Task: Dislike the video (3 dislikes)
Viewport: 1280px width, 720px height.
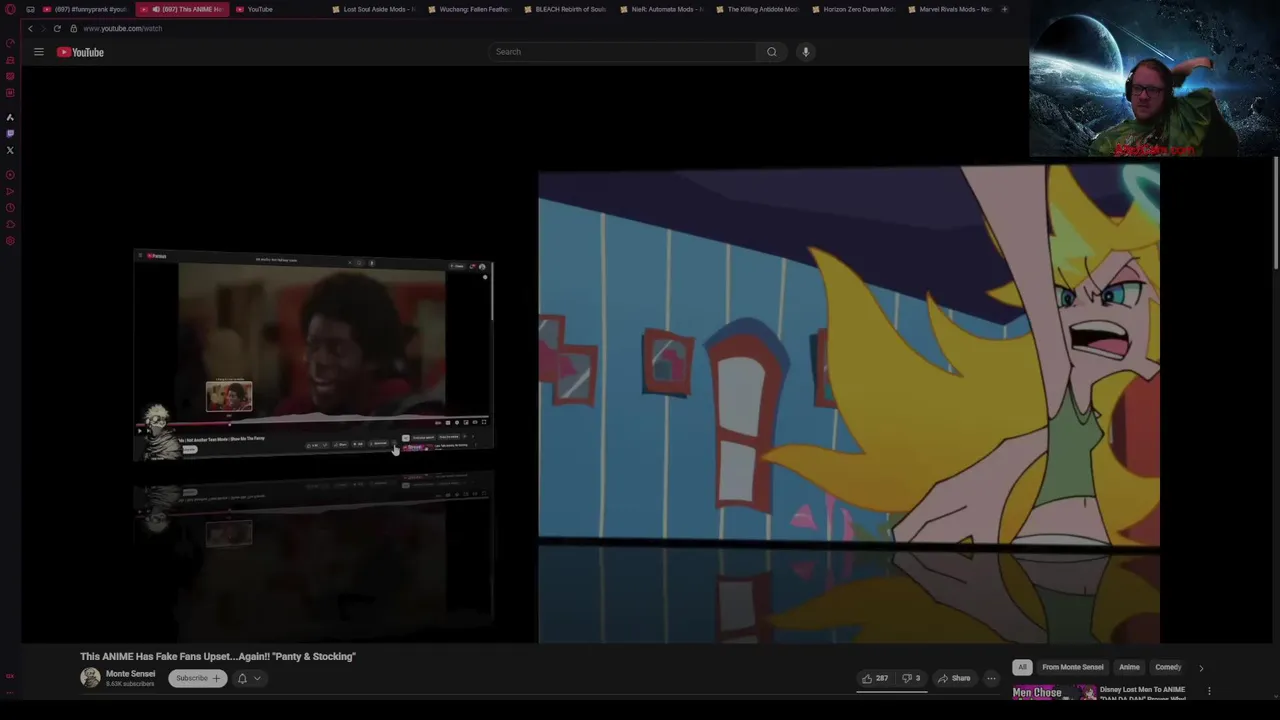Action: 911,678
